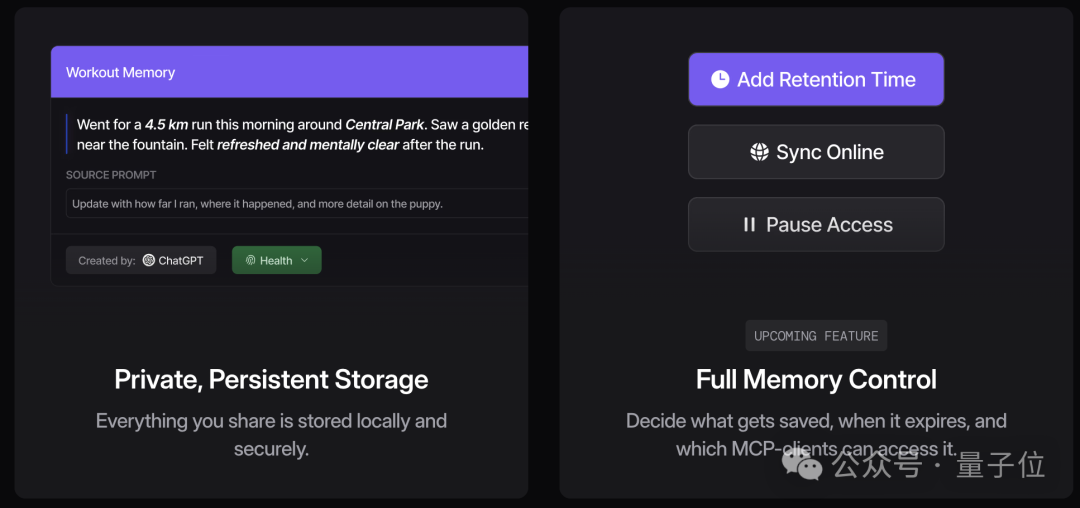Hit the Pause Access label
This screenshot has height=508, width=1080.
829,225
